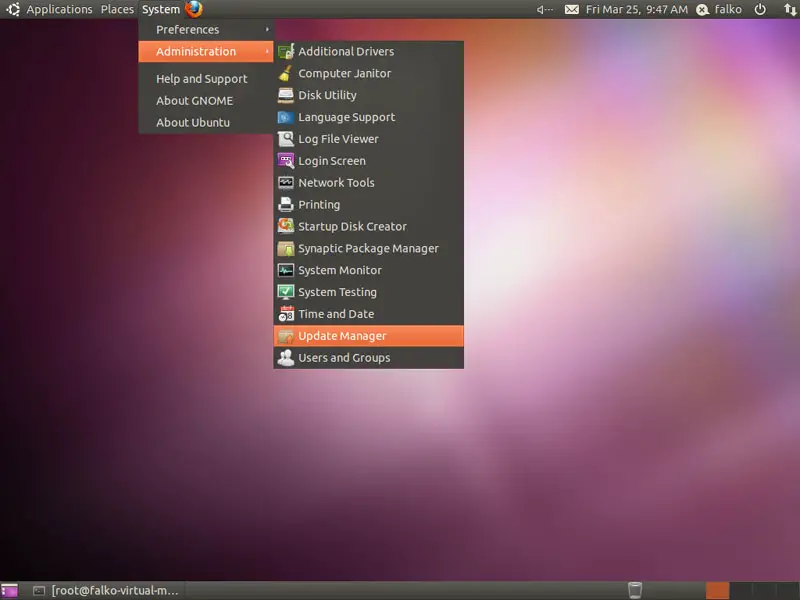Click the Language Support flag icon
The width and height of the screenshot is (800, 600).
(x=286, y=117)
